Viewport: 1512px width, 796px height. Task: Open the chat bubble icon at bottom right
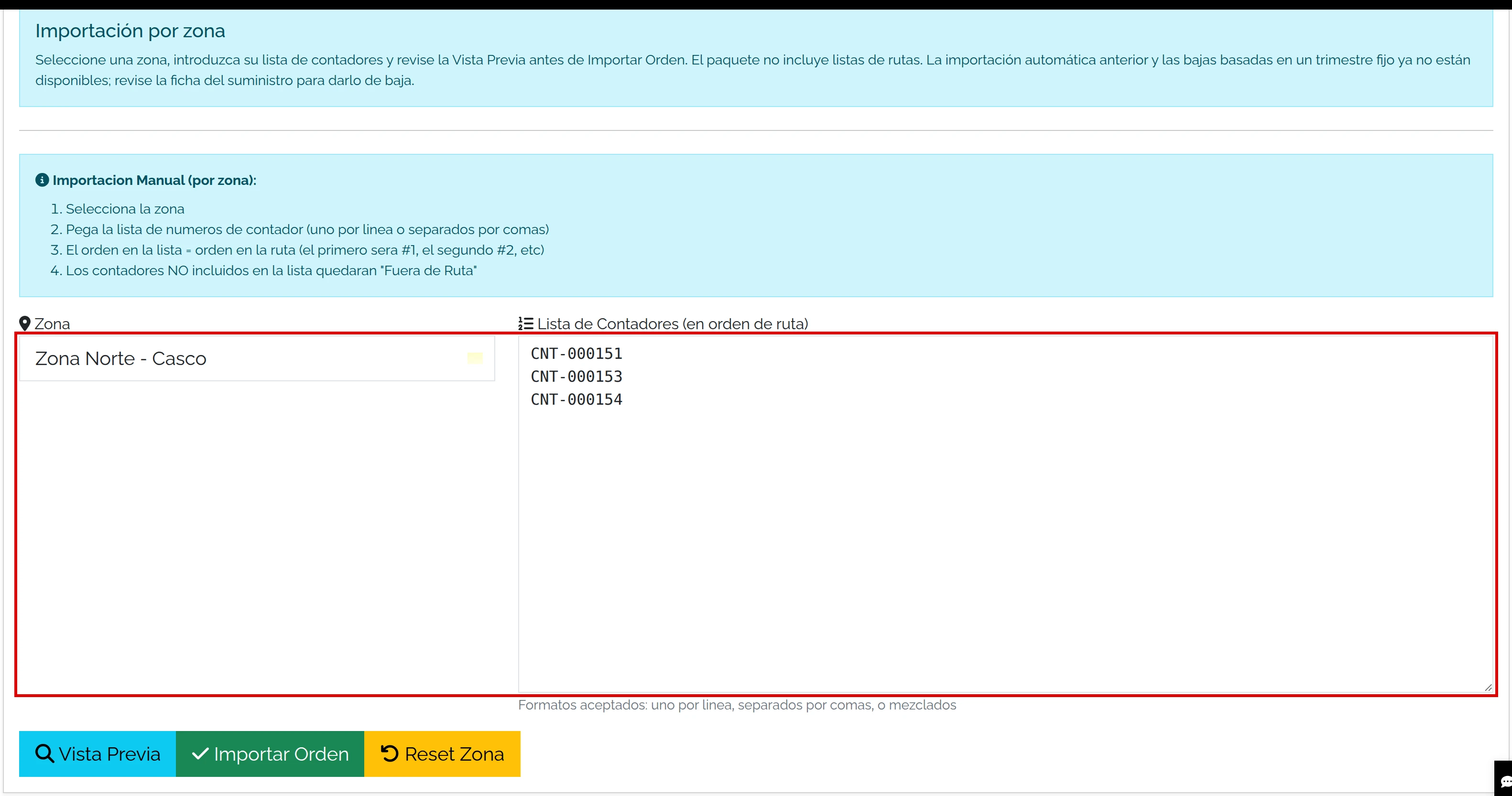1505,782
